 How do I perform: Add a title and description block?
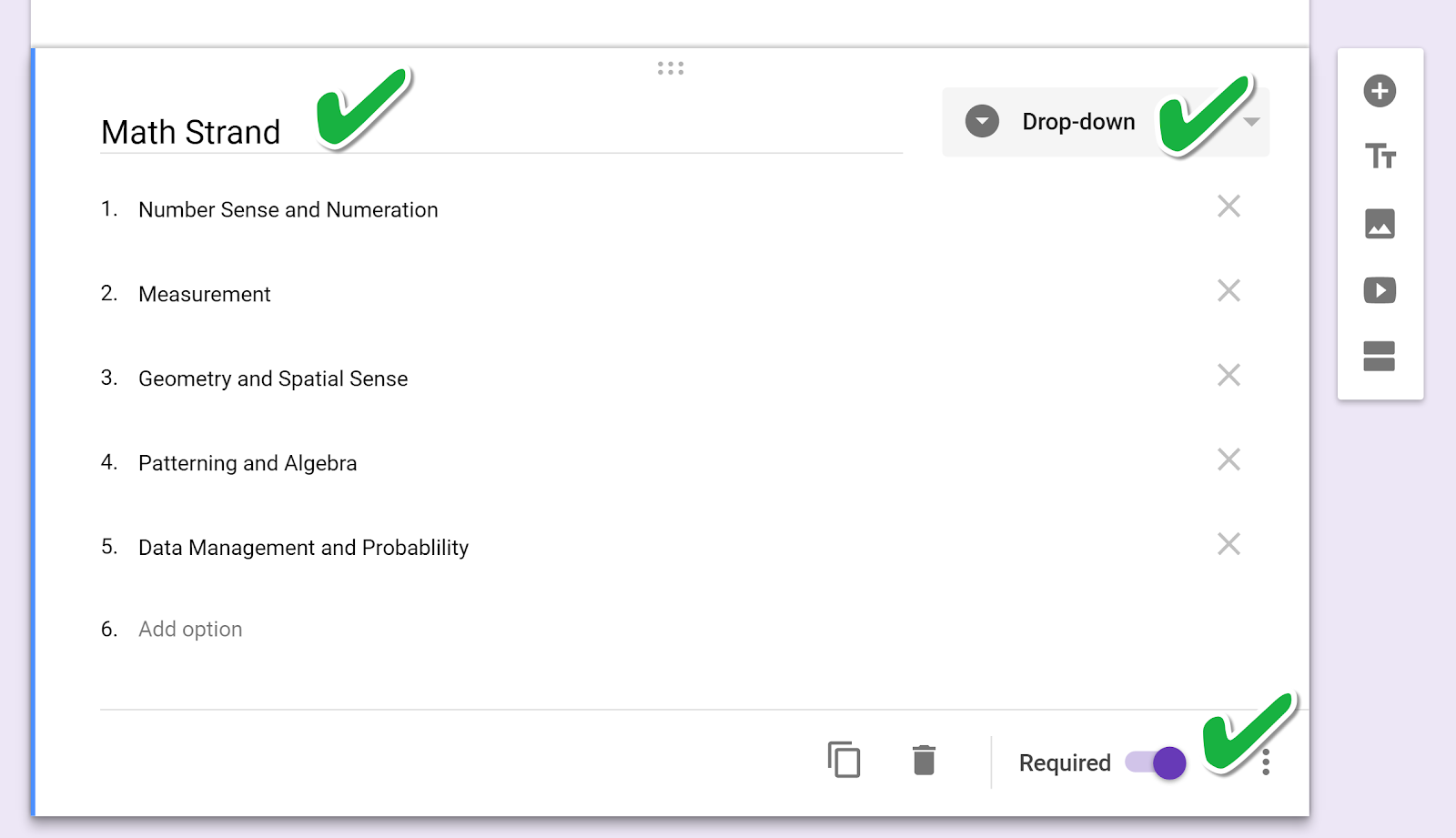[1380, 156]
